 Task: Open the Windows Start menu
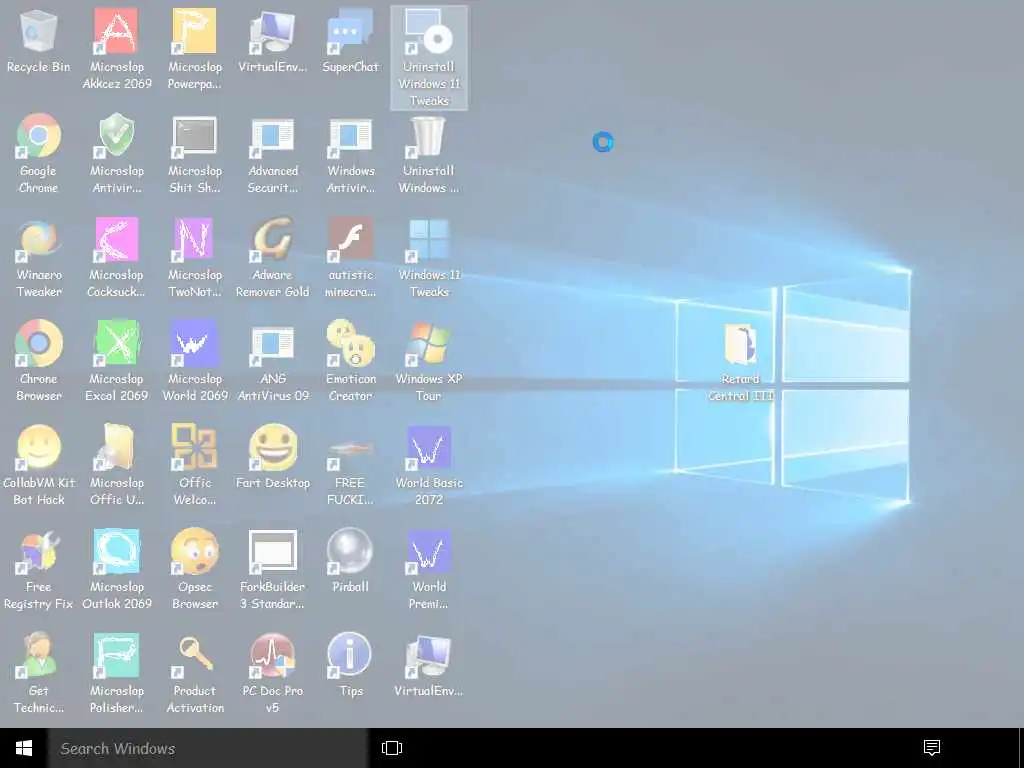pos(24,748)
